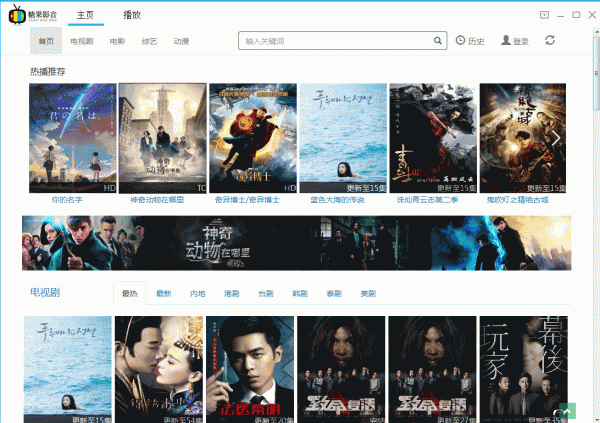
Task: Open the 电视剧 navigation category
Action: 82,41
